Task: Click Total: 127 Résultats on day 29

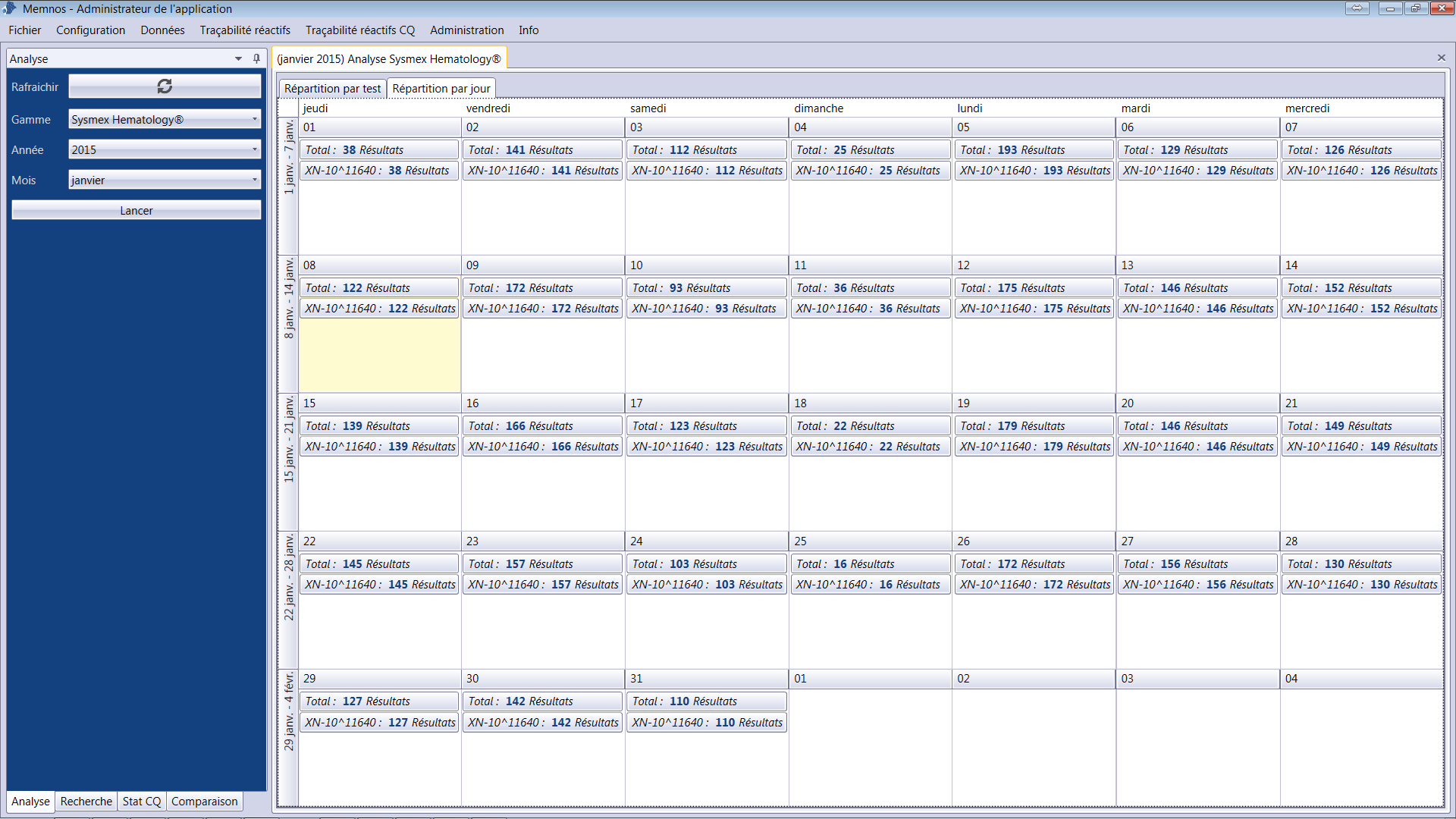Action: tap(379, 701)
